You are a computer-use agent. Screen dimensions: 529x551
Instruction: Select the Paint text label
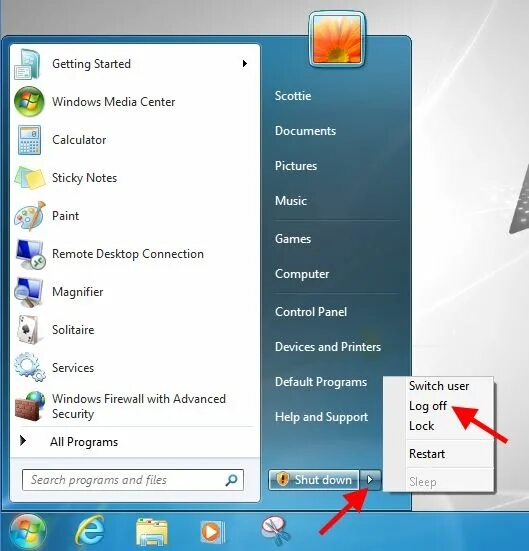[65, 216]
